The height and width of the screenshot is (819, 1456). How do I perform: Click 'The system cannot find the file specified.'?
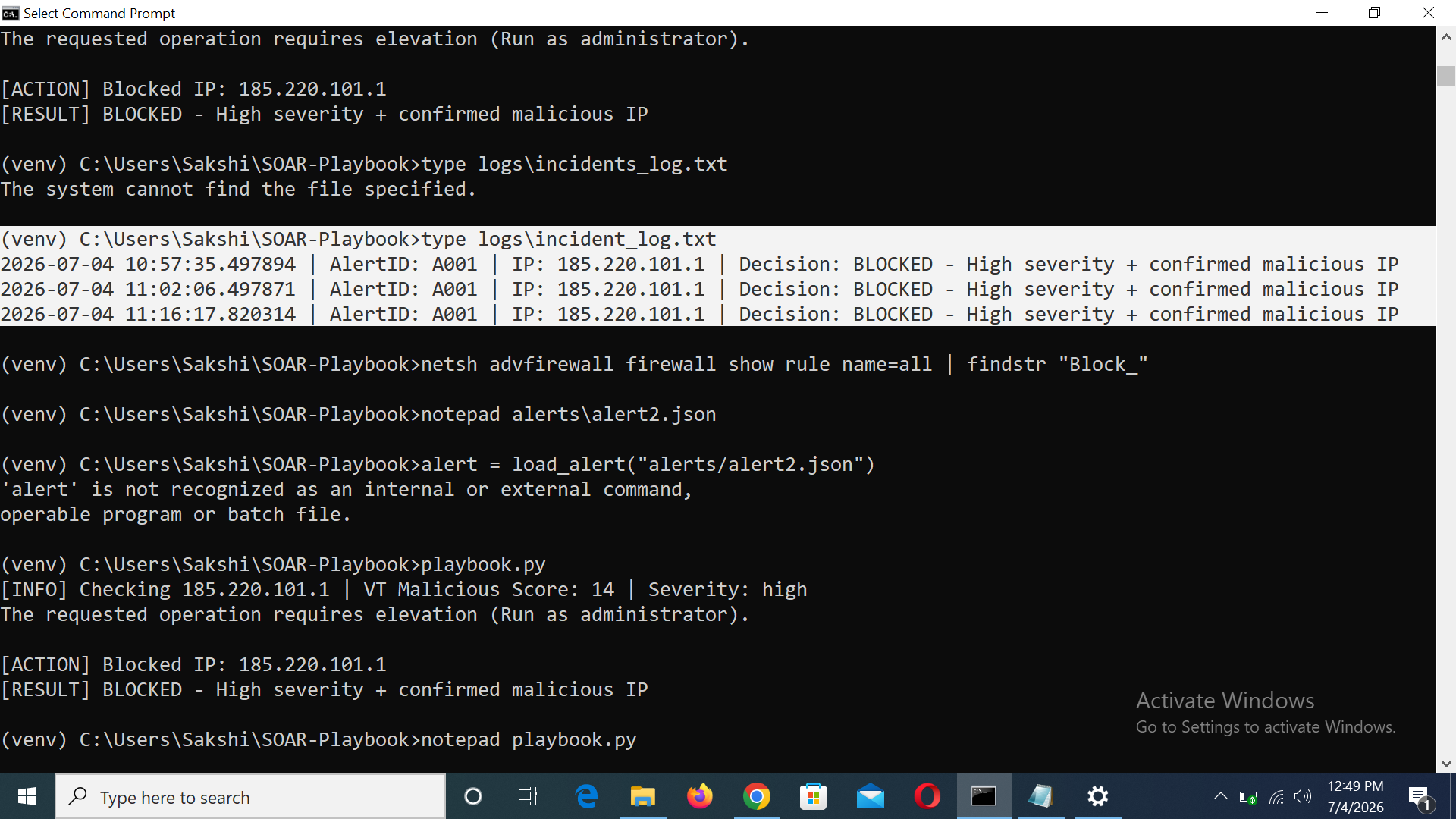coord(238,189)
